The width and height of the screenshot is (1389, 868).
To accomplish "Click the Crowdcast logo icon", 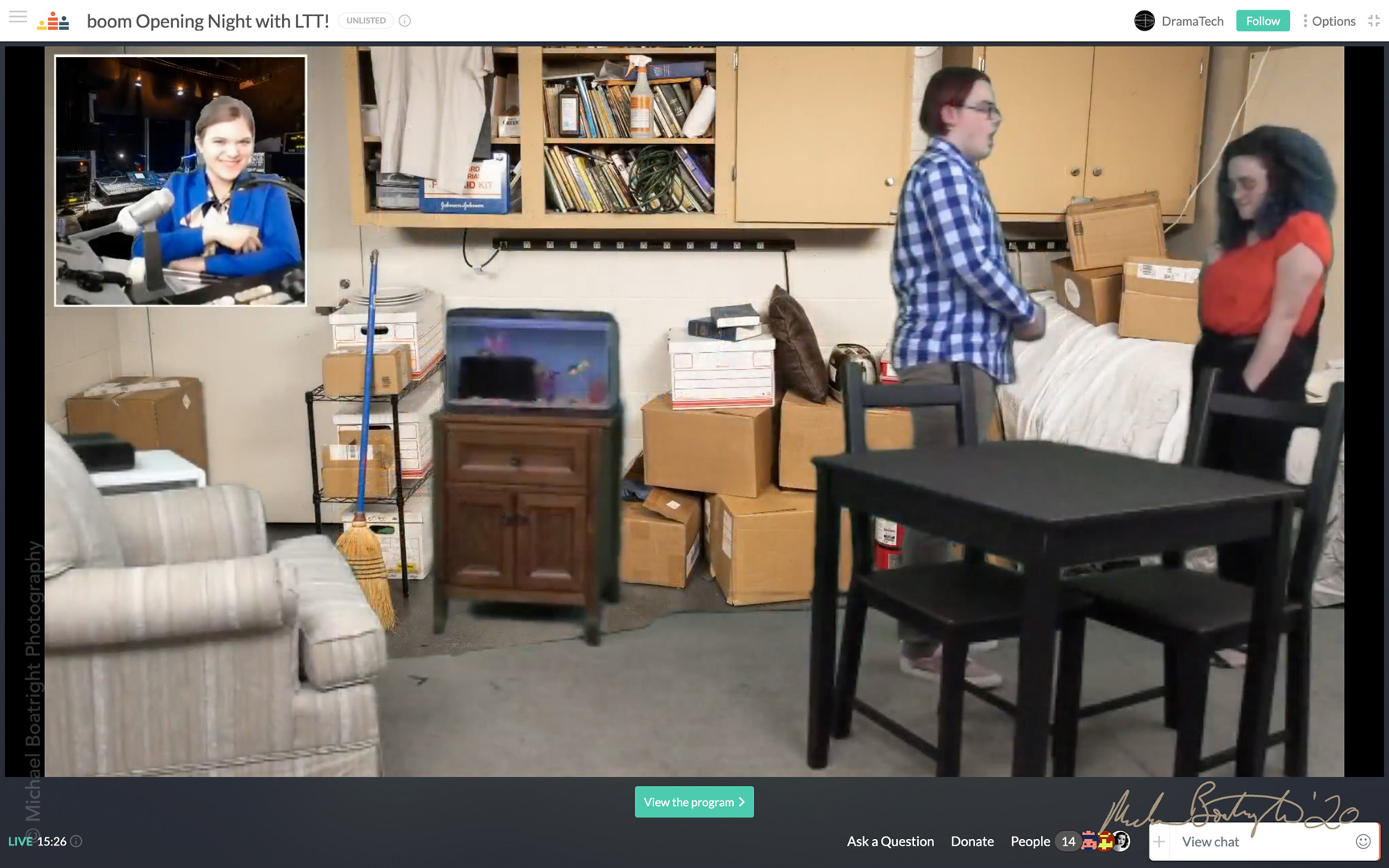I will 53,21.
